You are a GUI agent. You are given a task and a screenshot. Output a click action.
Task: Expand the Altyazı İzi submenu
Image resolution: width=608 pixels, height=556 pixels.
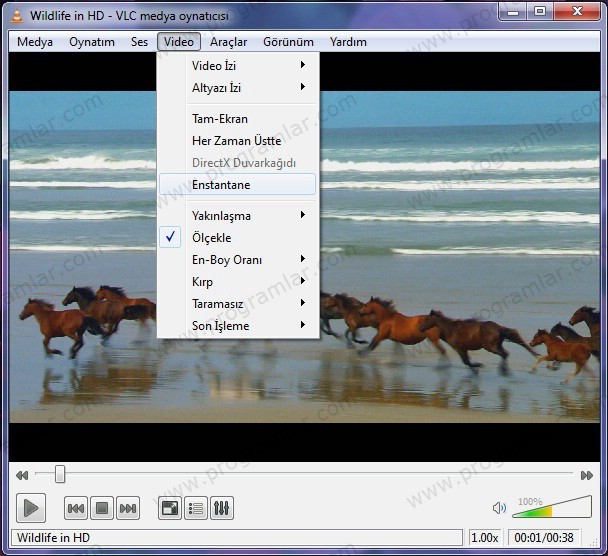[238, 88]
